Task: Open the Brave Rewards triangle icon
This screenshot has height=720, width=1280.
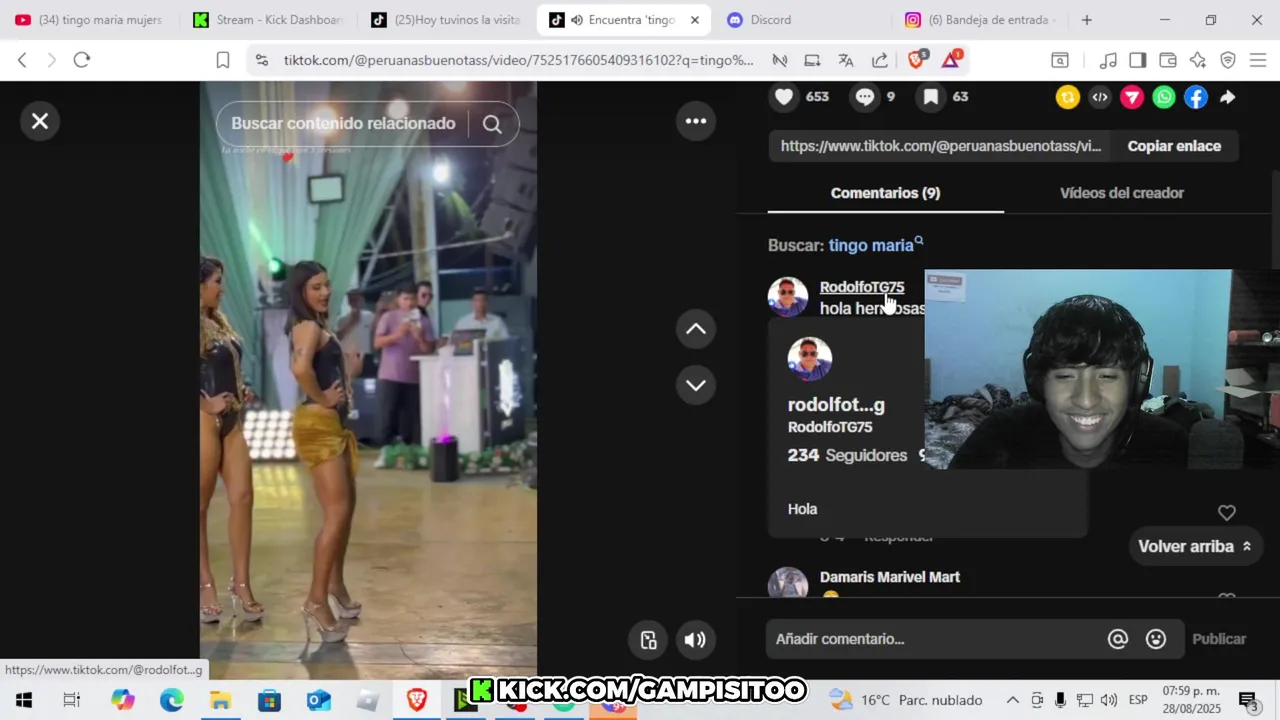Action: (x=951, y=60)
